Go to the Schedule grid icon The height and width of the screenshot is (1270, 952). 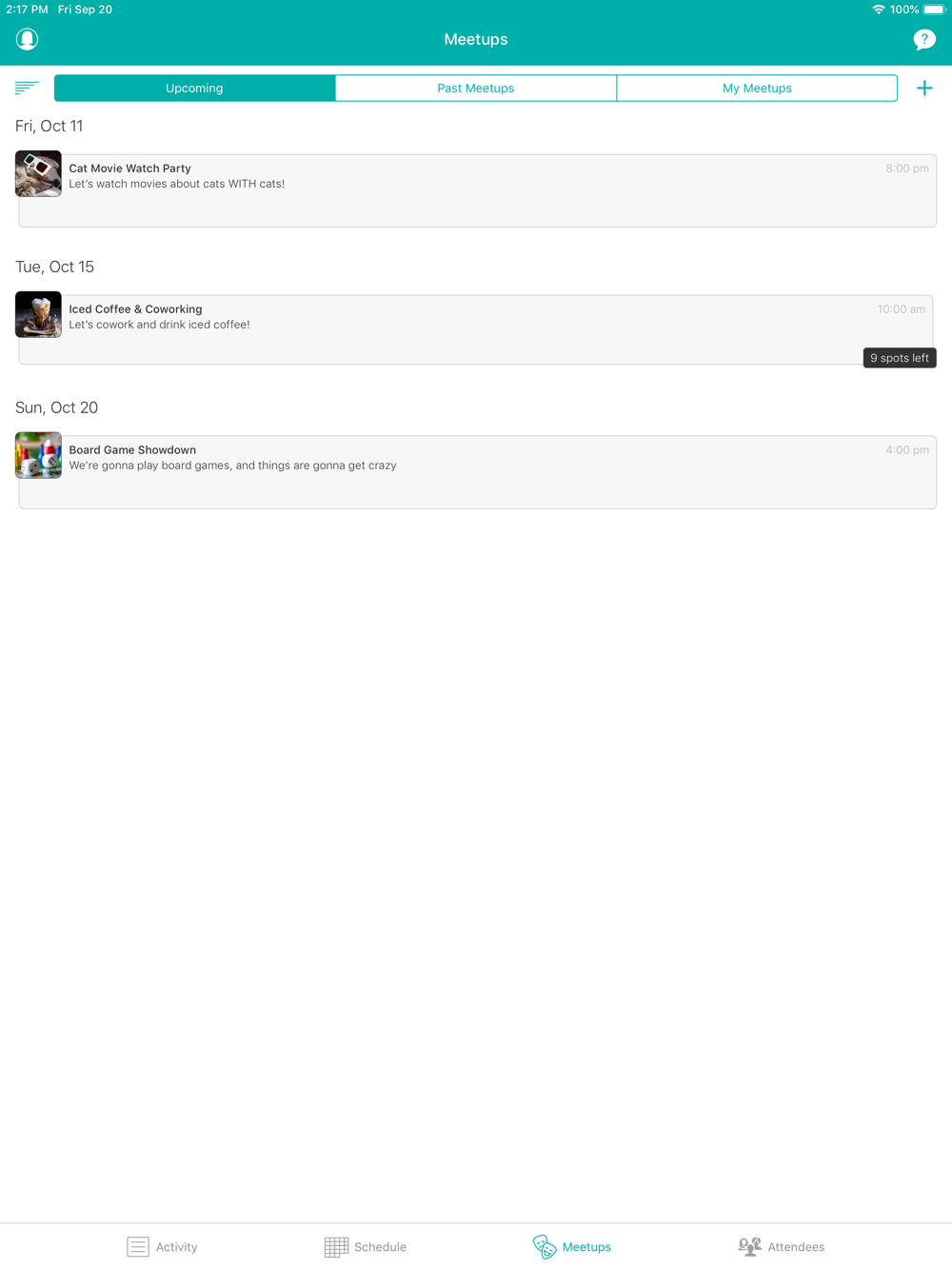coord(336,1246)
